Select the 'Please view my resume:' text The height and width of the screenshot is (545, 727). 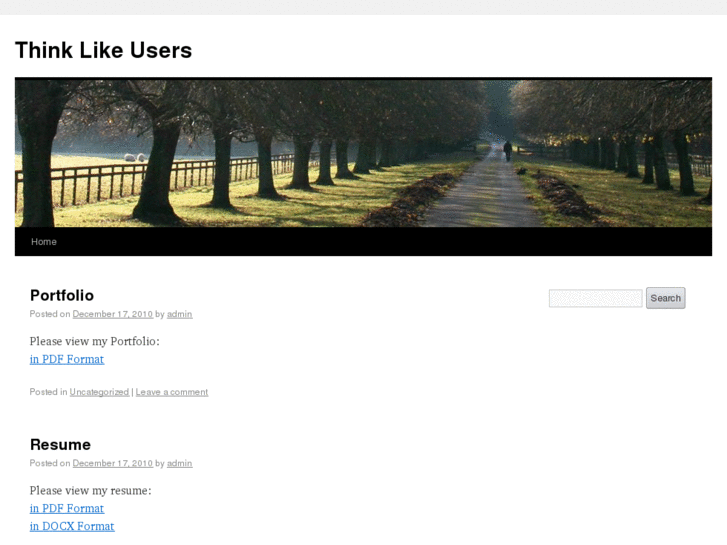[90, 491]
